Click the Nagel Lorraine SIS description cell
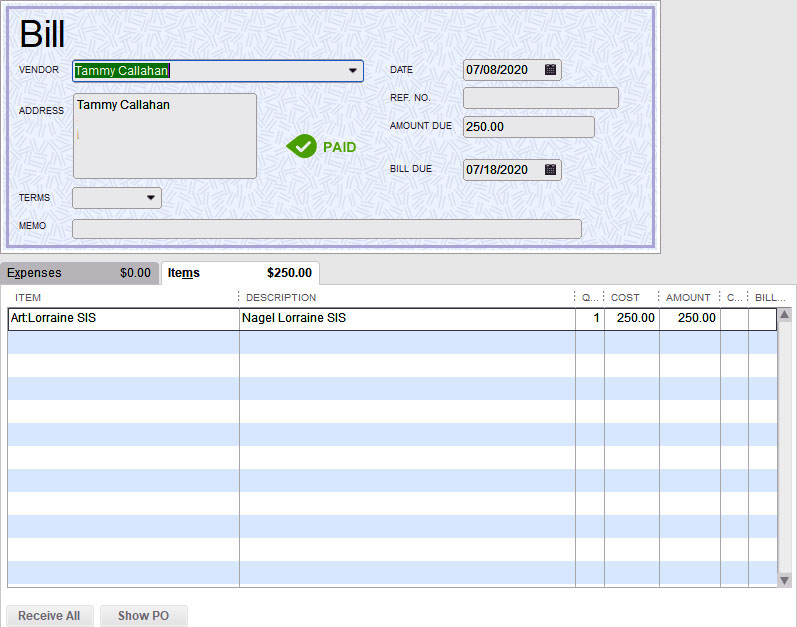The height and width of the screenshot is (627, 797). (x=406, y=319)
